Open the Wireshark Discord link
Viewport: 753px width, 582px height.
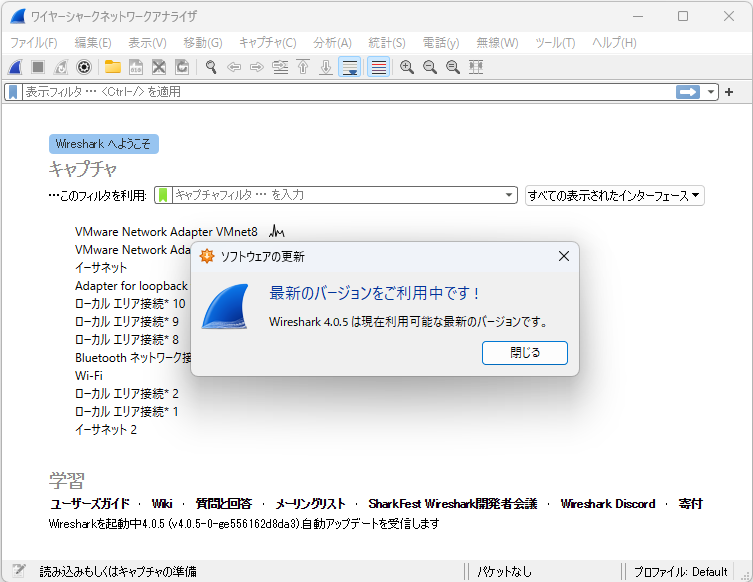(x=608, y=504)
